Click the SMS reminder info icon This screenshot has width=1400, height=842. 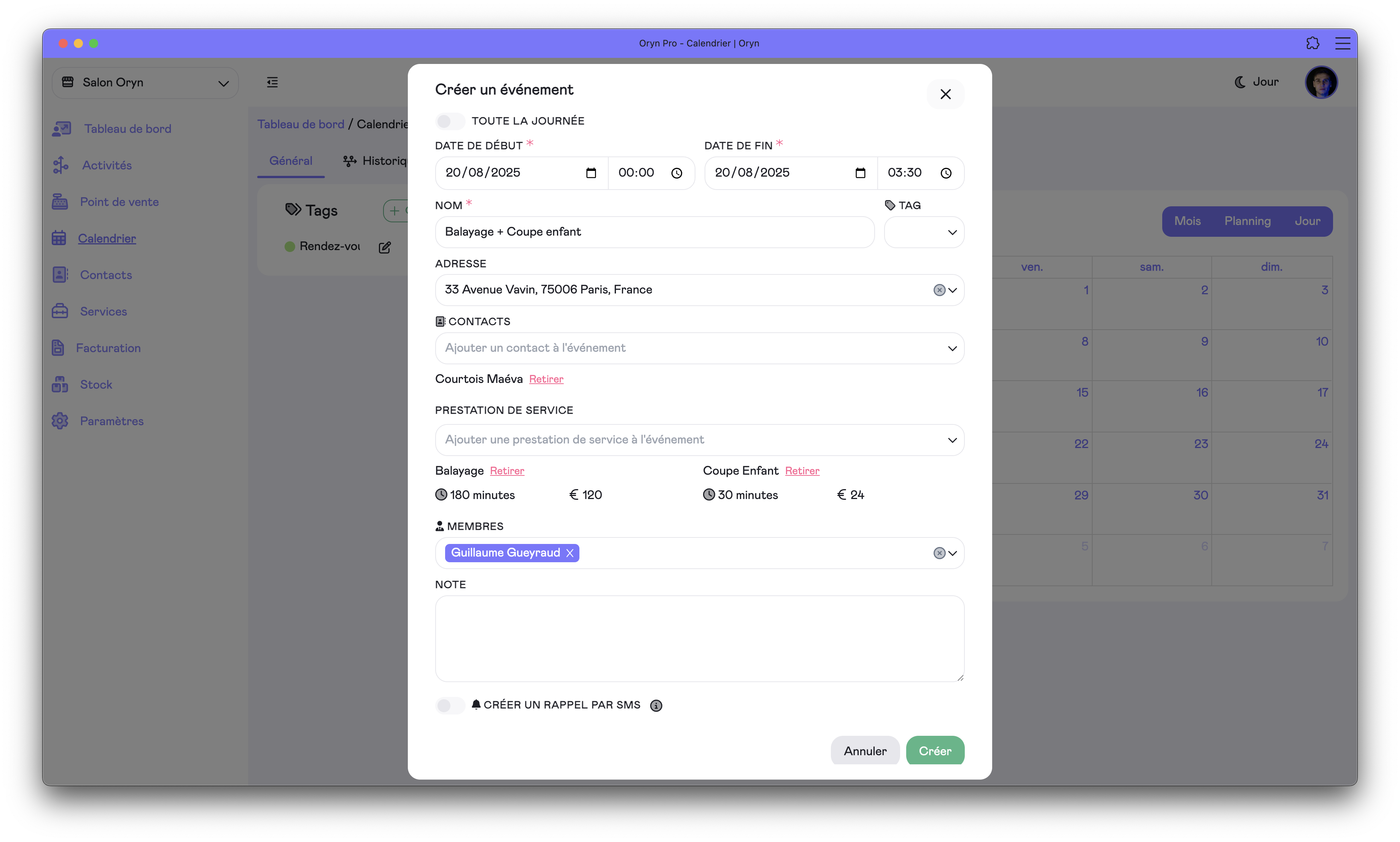[x=656, y=705]
